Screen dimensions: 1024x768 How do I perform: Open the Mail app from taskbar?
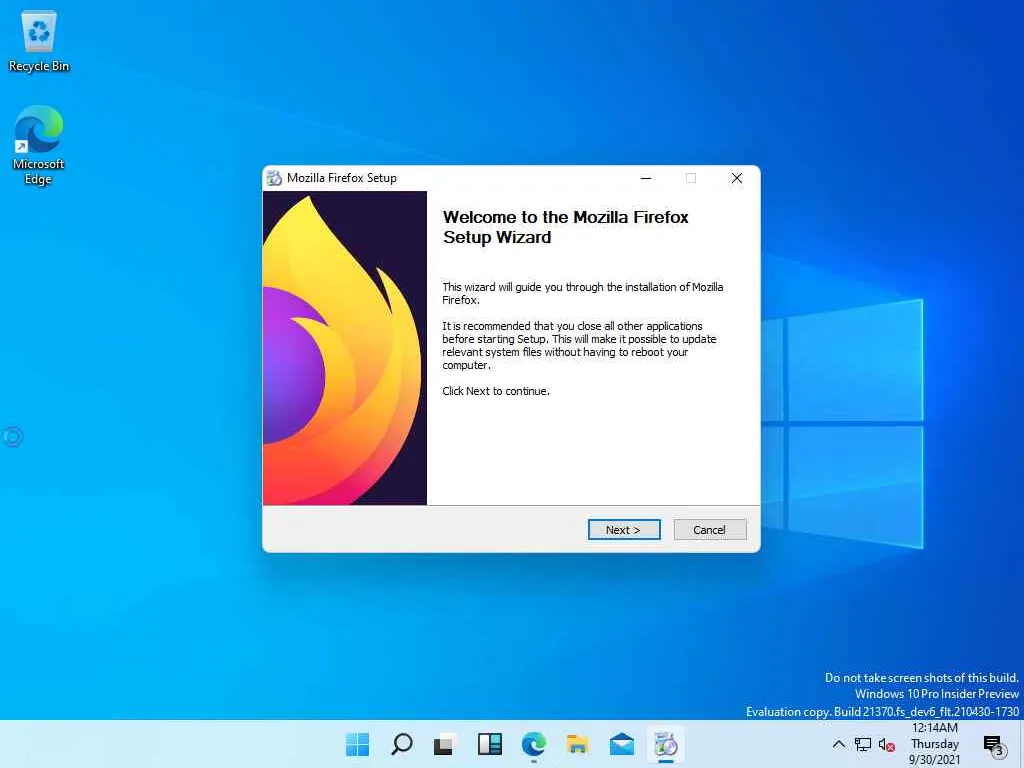[621, 744]
